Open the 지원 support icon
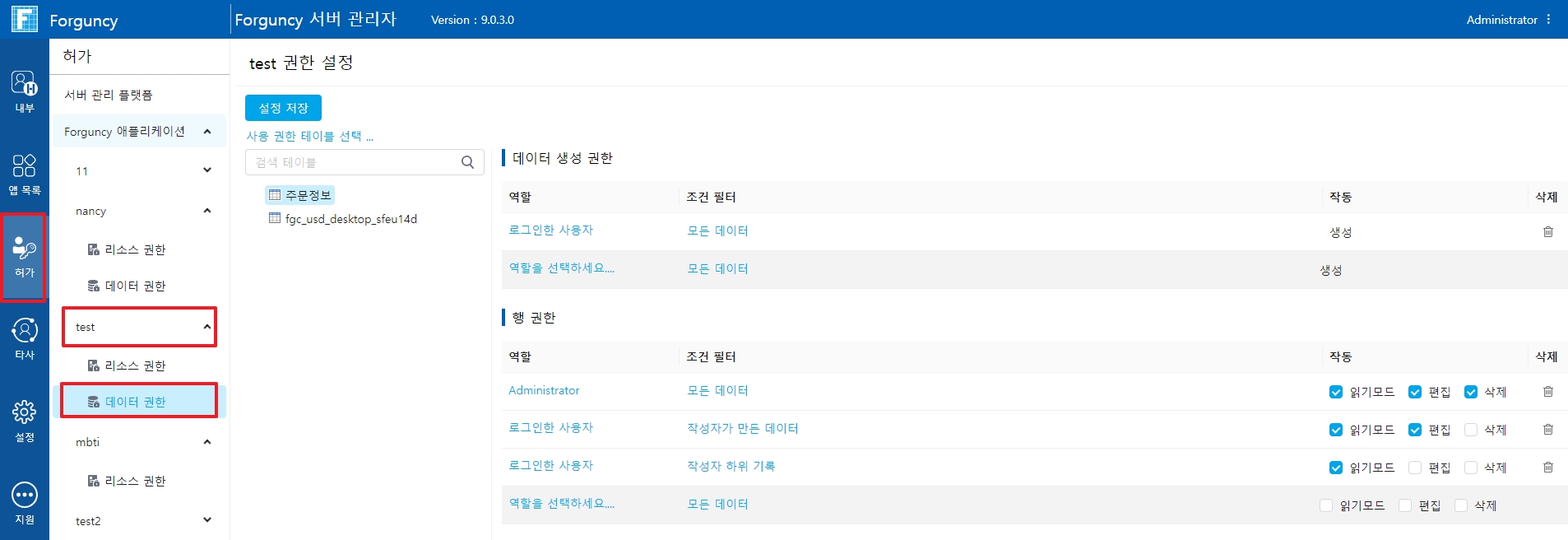1568x540 pixels. coord(24,502)
